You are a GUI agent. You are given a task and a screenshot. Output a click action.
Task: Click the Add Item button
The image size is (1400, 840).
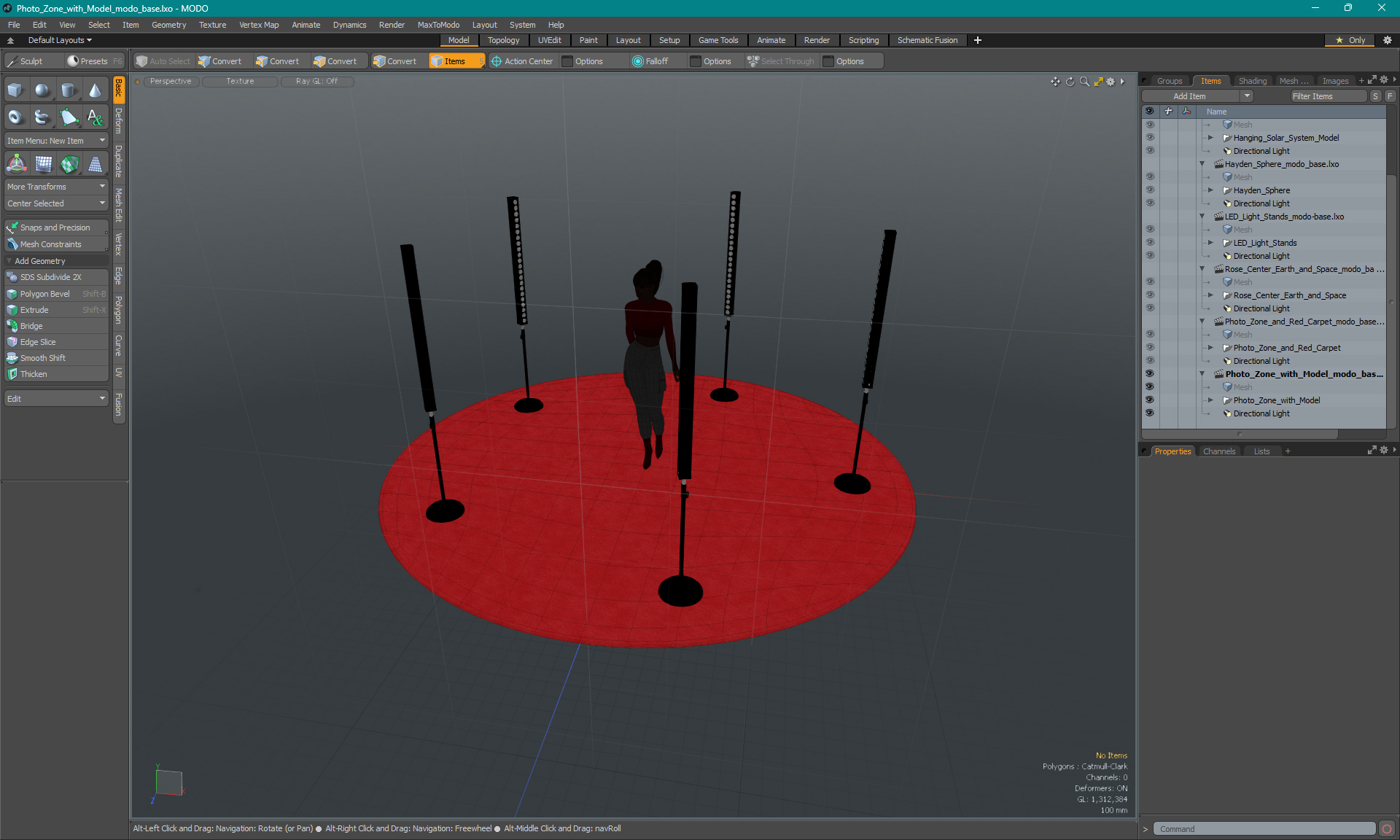pyautogui.click(x=1190, y=96)
